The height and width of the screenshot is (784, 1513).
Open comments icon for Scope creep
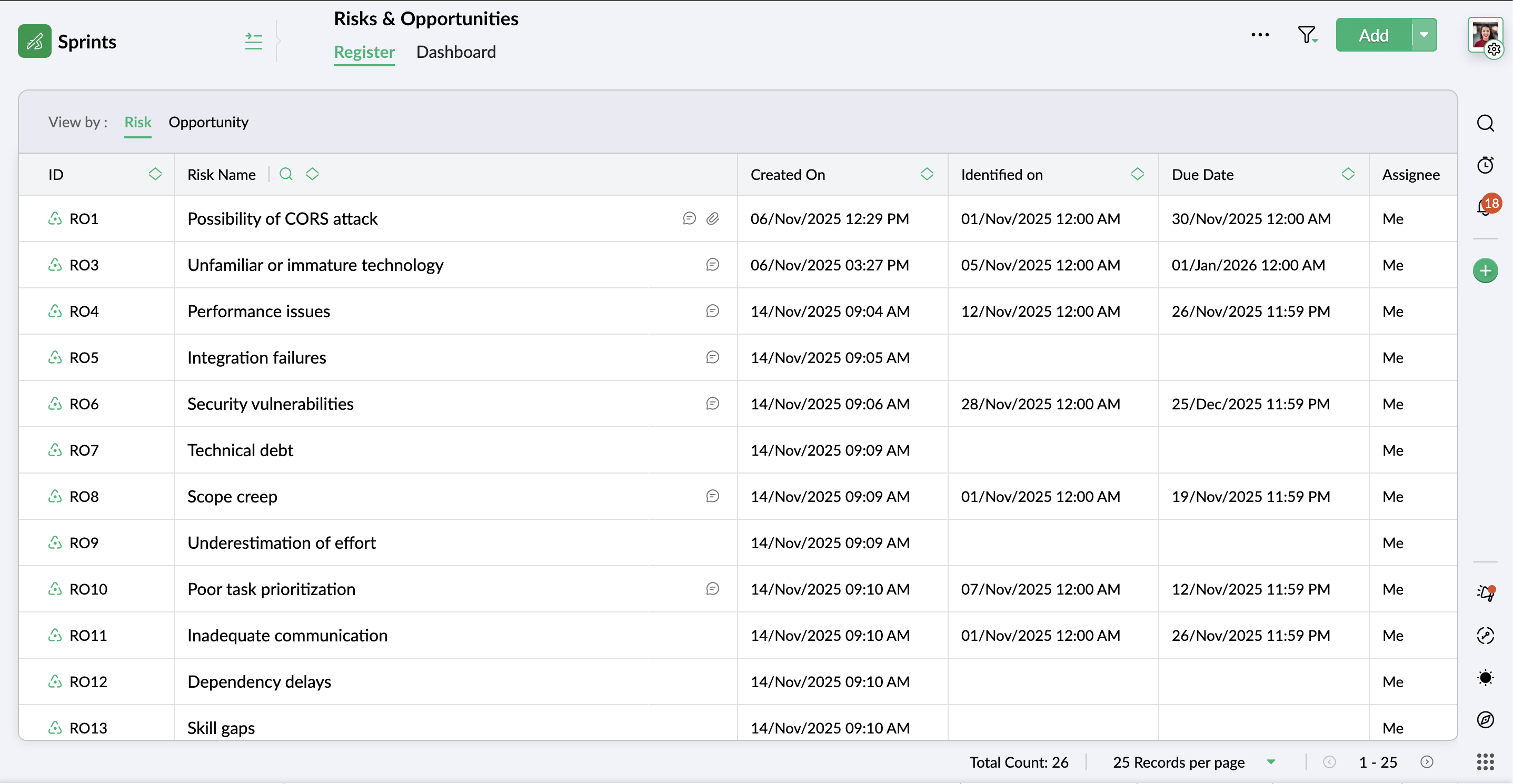(x=712, y=497)
